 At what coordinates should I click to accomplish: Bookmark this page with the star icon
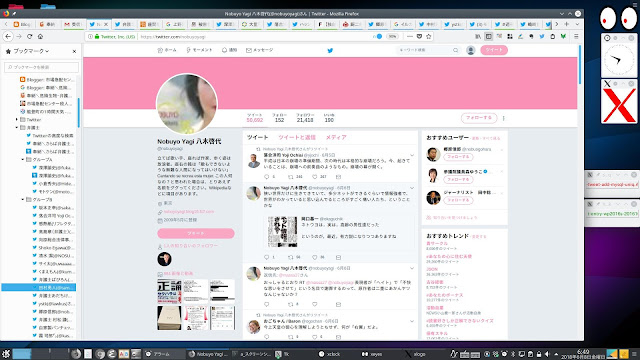click(428, 36)
